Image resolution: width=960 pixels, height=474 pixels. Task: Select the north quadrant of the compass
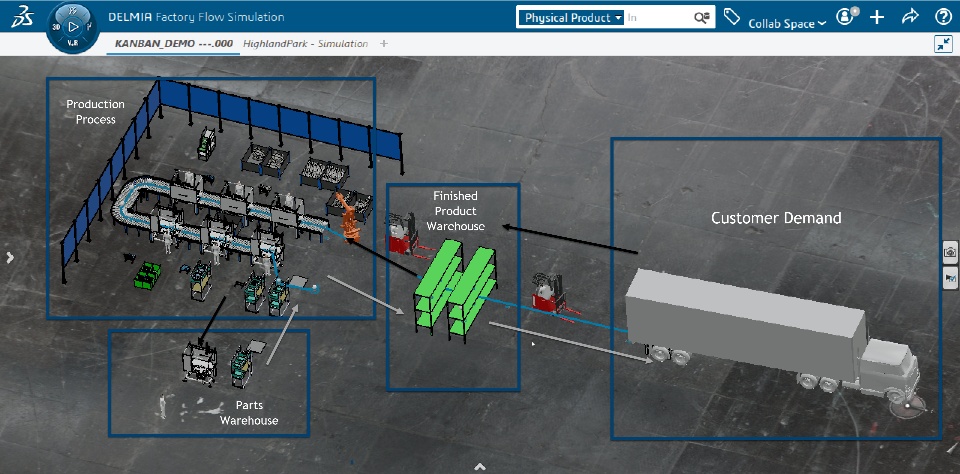[x=73, y=11]
